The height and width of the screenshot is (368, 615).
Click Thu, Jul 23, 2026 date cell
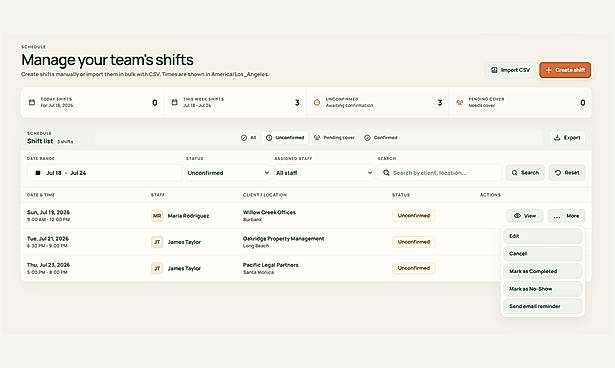point(48,265)
